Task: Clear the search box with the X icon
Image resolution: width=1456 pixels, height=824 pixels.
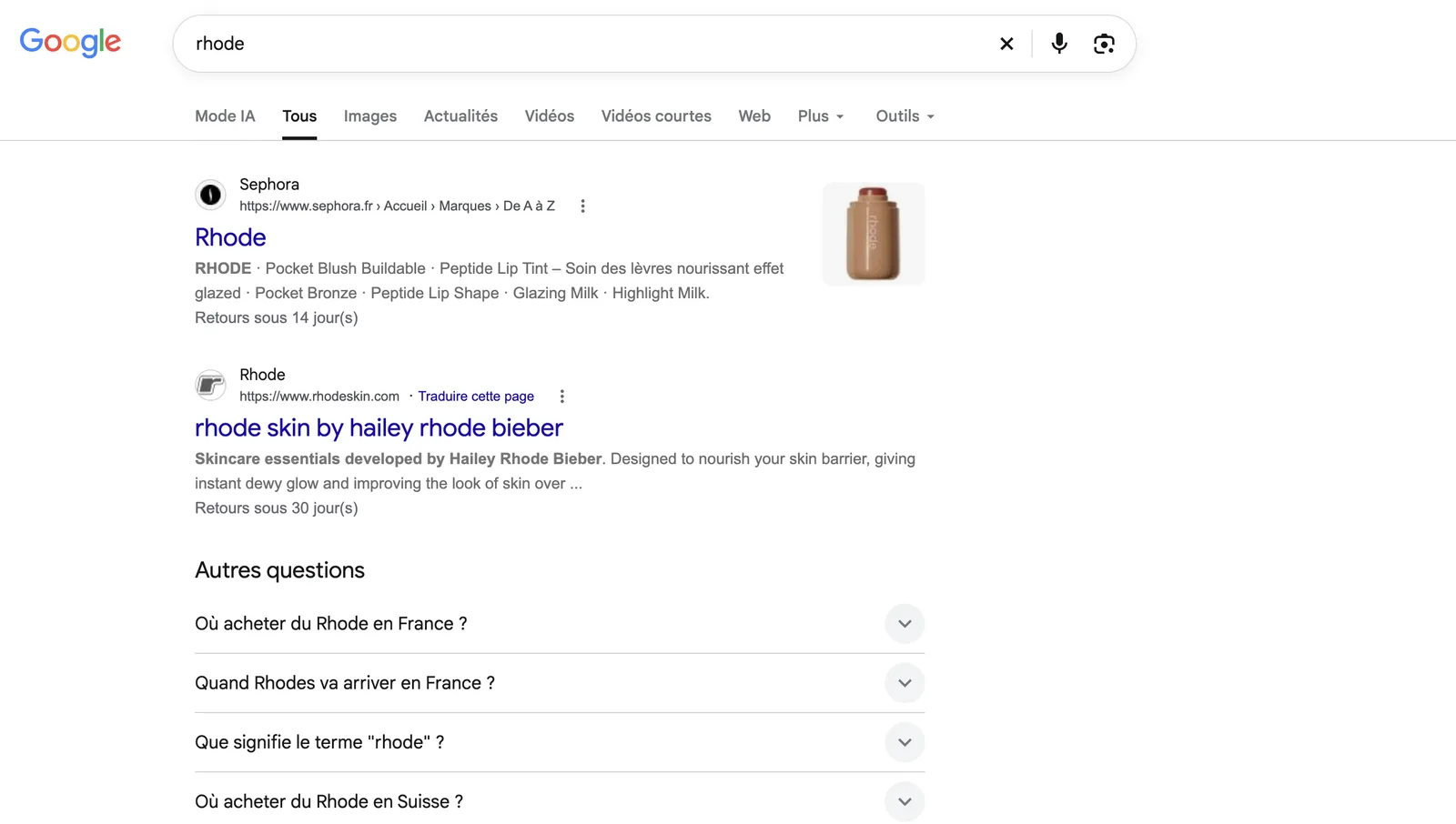Action: tap(1006, 44)
